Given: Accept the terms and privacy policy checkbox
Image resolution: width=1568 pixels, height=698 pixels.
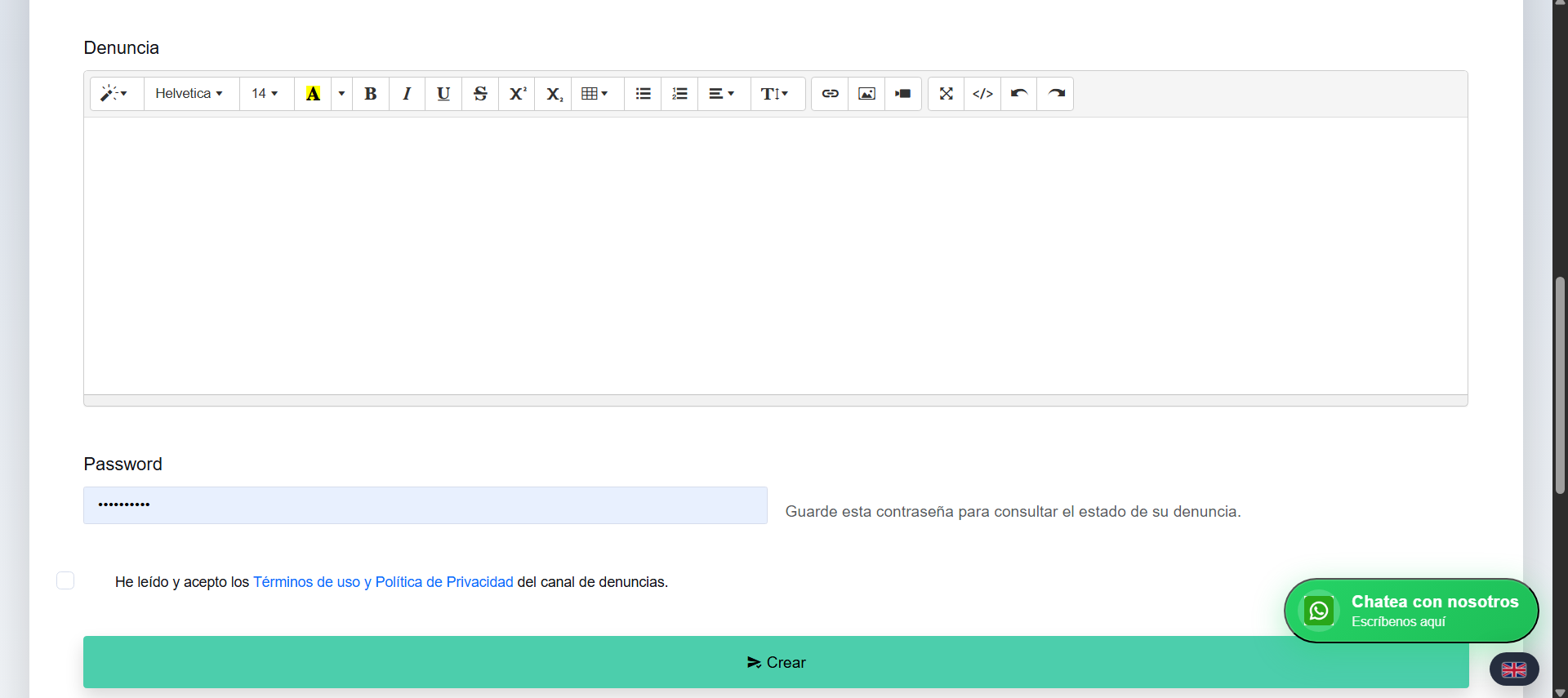Looking at the screenshot, I should (65, 580).
